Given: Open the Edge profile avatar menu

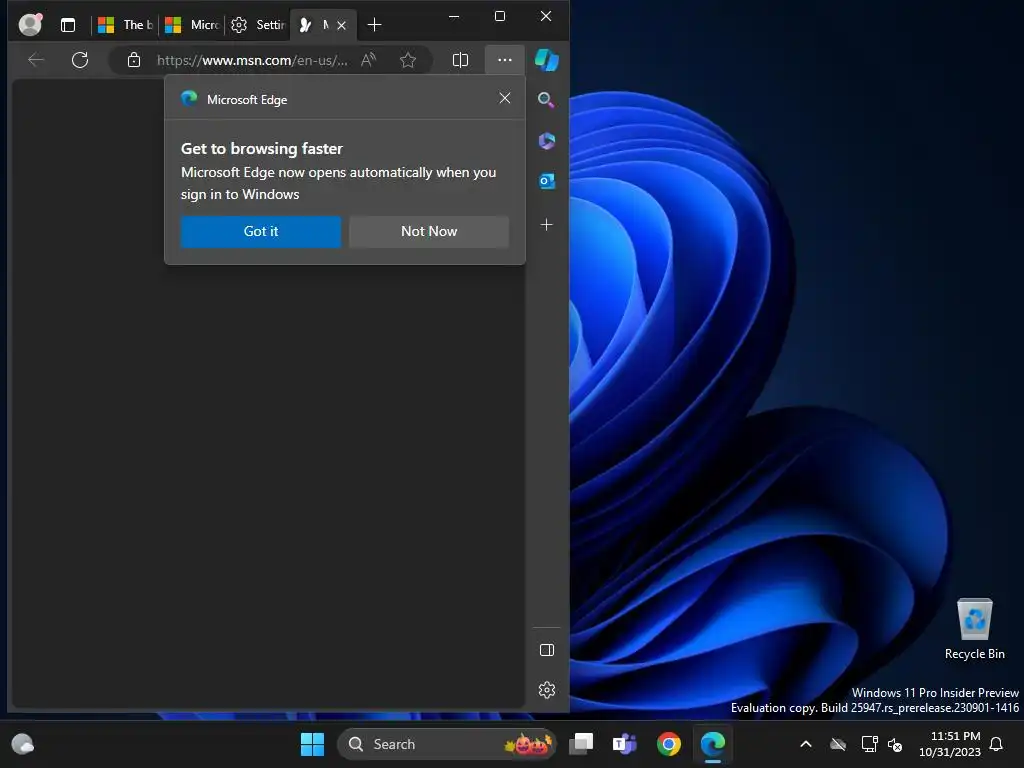Looking at the screenshot, I should (30, 25).
